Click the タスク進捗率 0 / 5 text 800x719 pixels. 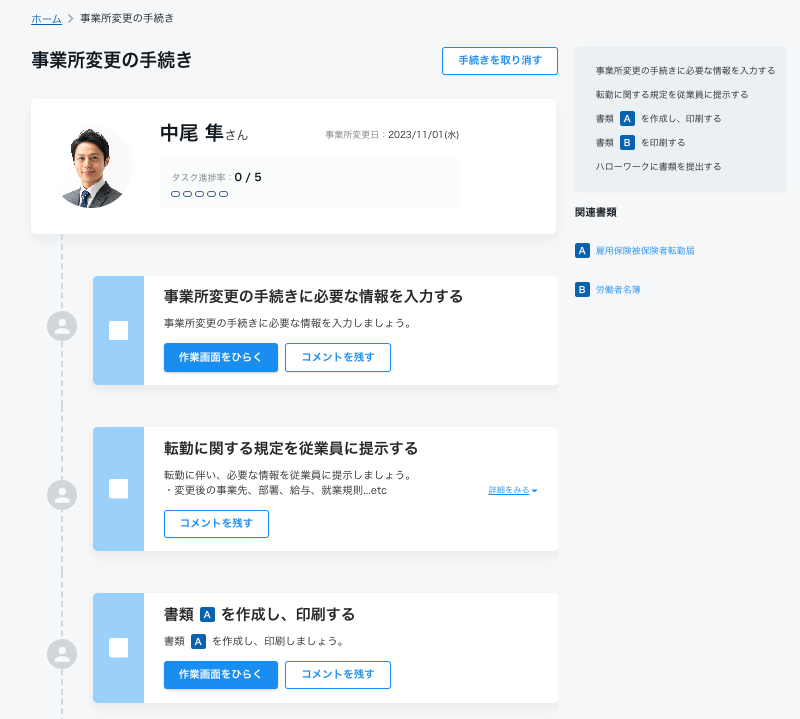point(216,177)
